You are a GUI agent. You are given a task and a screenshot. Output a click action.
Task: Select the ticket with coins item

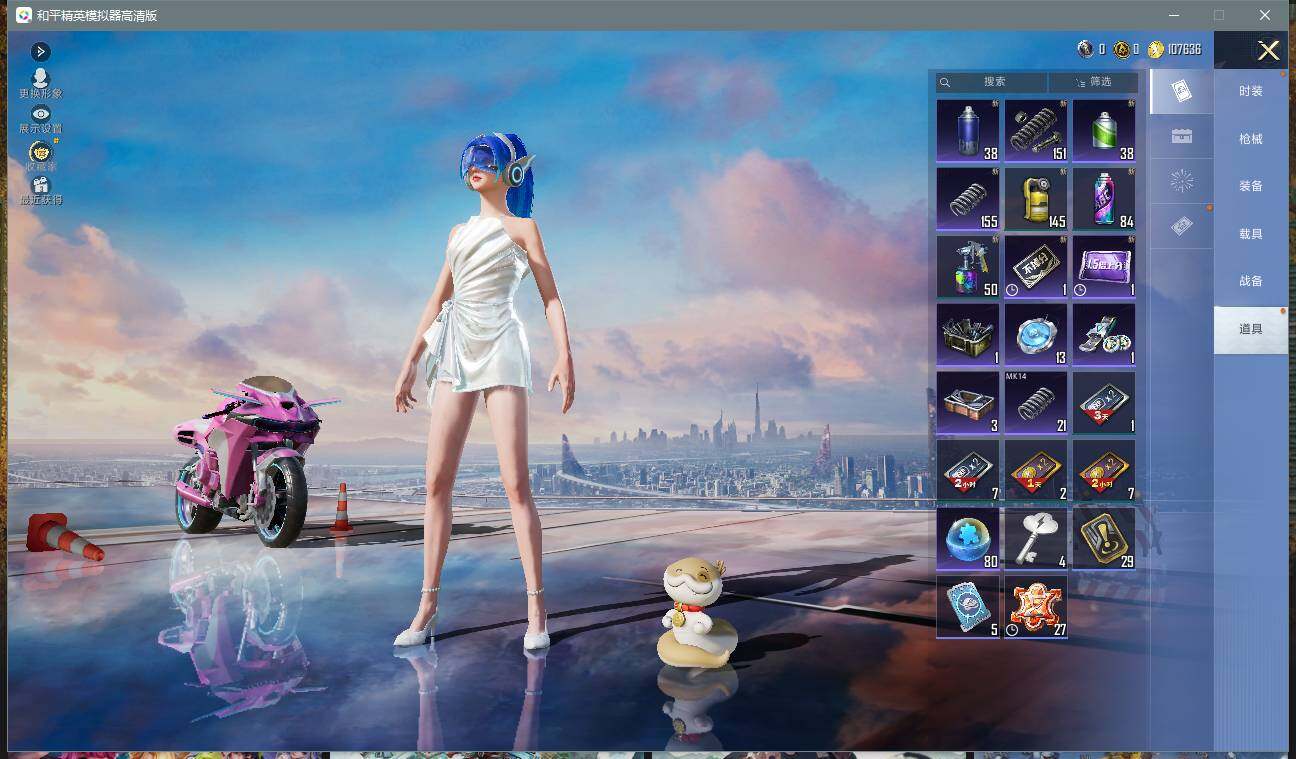(1104, 334)
